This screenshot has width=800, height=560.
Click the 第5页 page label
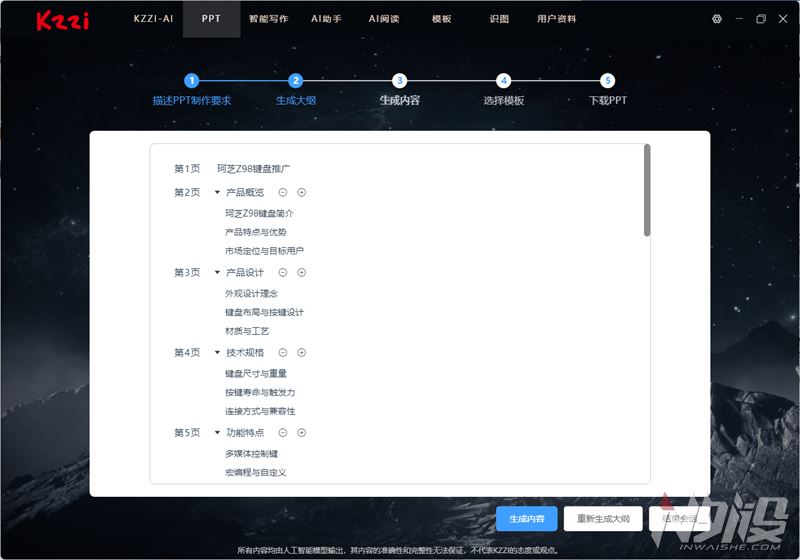tap(187, 432)
